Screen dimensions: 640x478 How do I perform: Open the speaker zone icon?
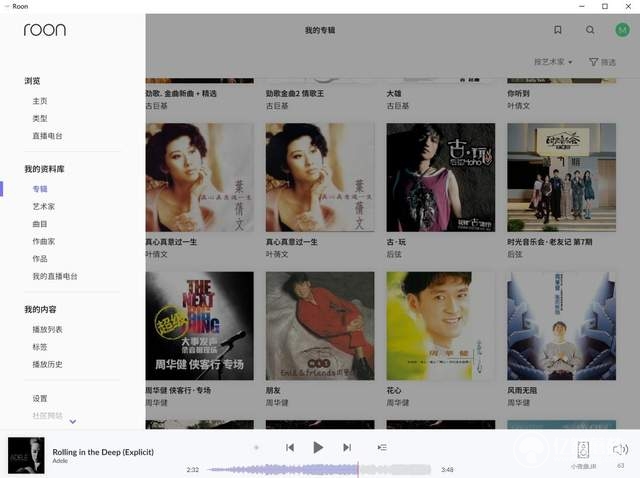tap(583, 450)
